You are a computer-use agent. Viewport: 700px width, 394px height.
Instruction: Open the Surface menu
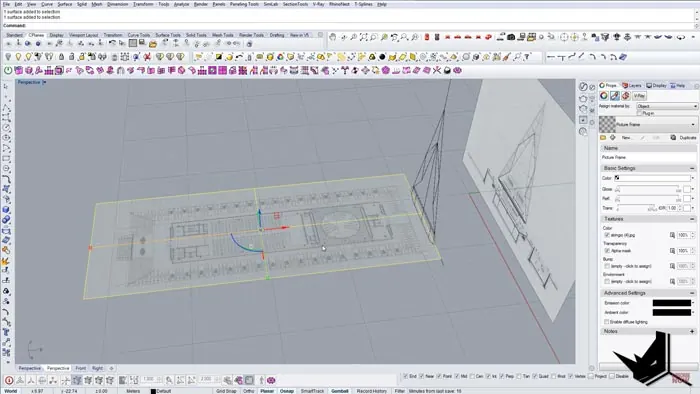coord(65,4)
